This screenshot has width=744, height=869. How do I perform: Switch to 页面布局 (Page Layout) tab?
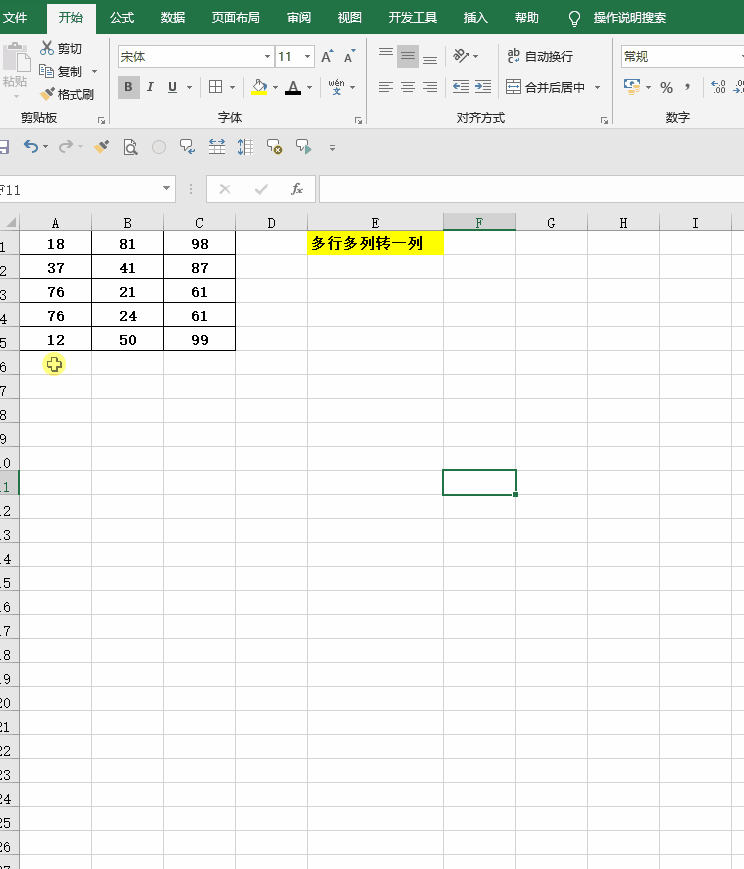click(x=236, y=18)
